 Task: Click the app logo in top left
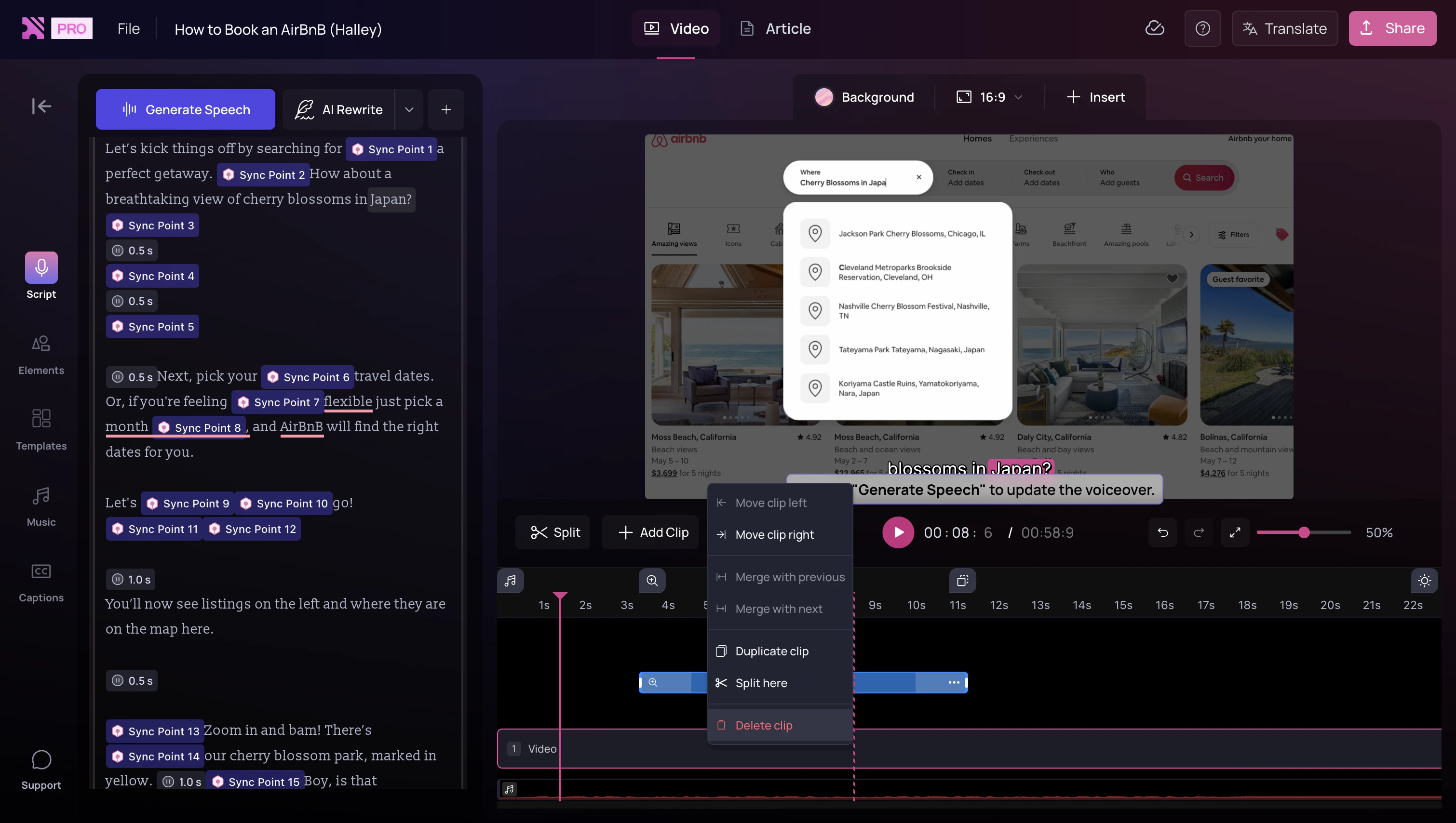point(33,28)
